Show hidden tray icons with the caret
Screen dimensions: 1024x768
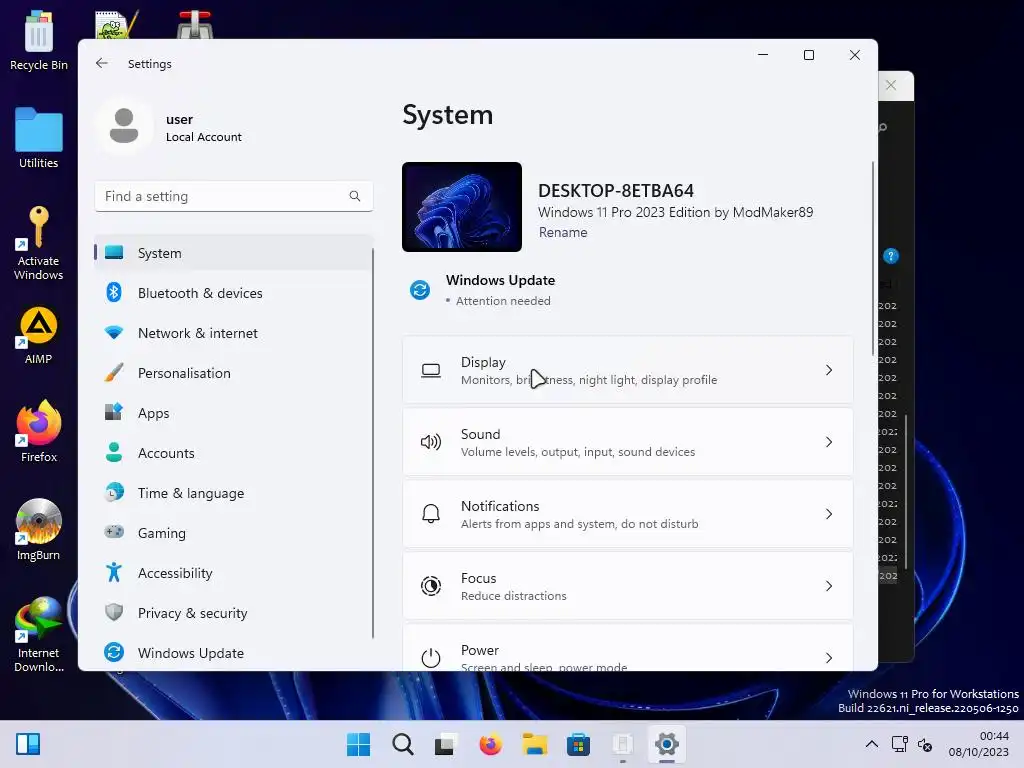tap(871, 744)
